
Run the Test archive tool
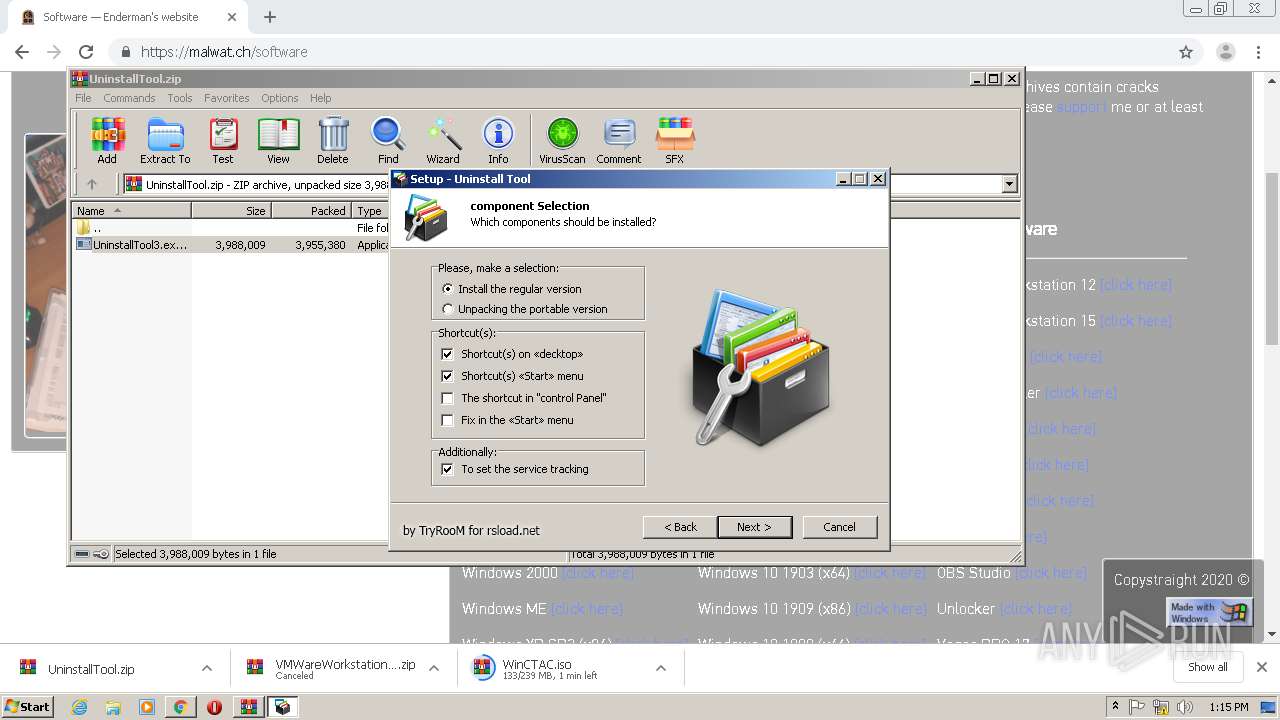pos(223,140)
